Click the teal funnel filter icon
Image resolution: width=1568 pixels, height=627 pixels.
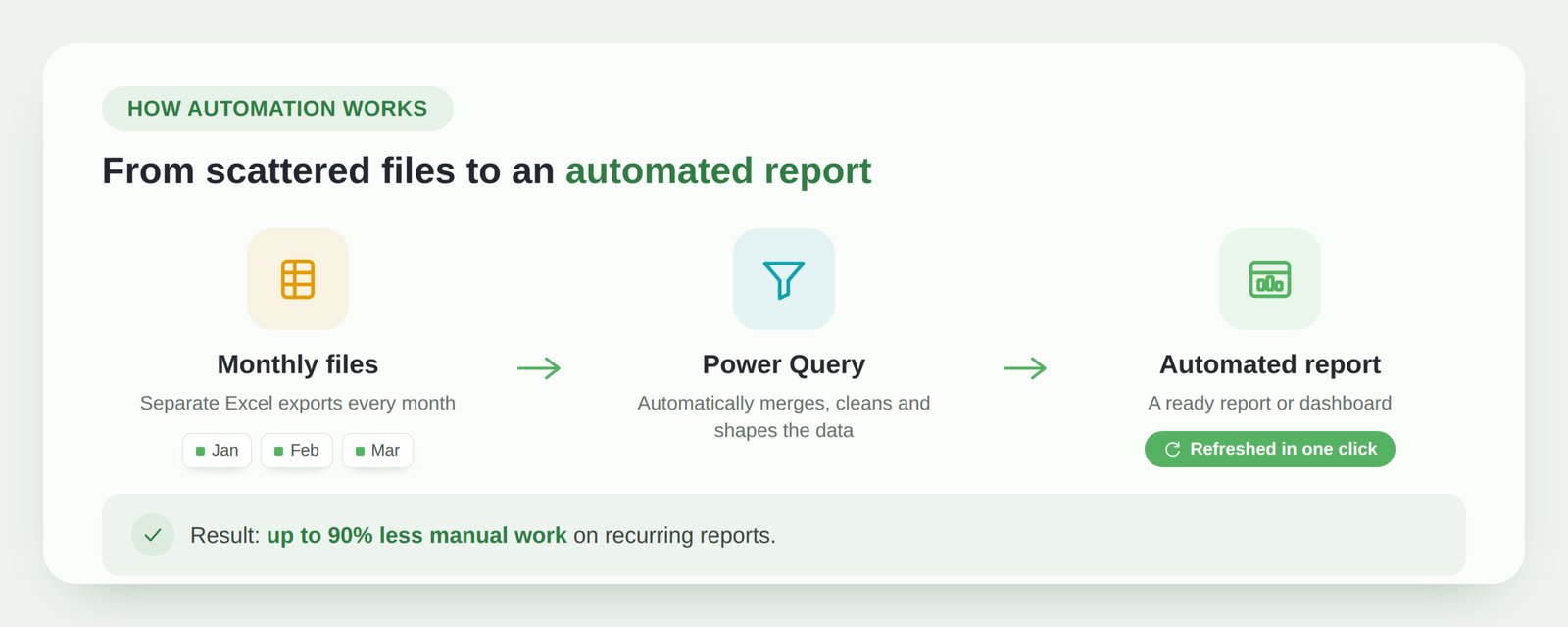(784, 279)
